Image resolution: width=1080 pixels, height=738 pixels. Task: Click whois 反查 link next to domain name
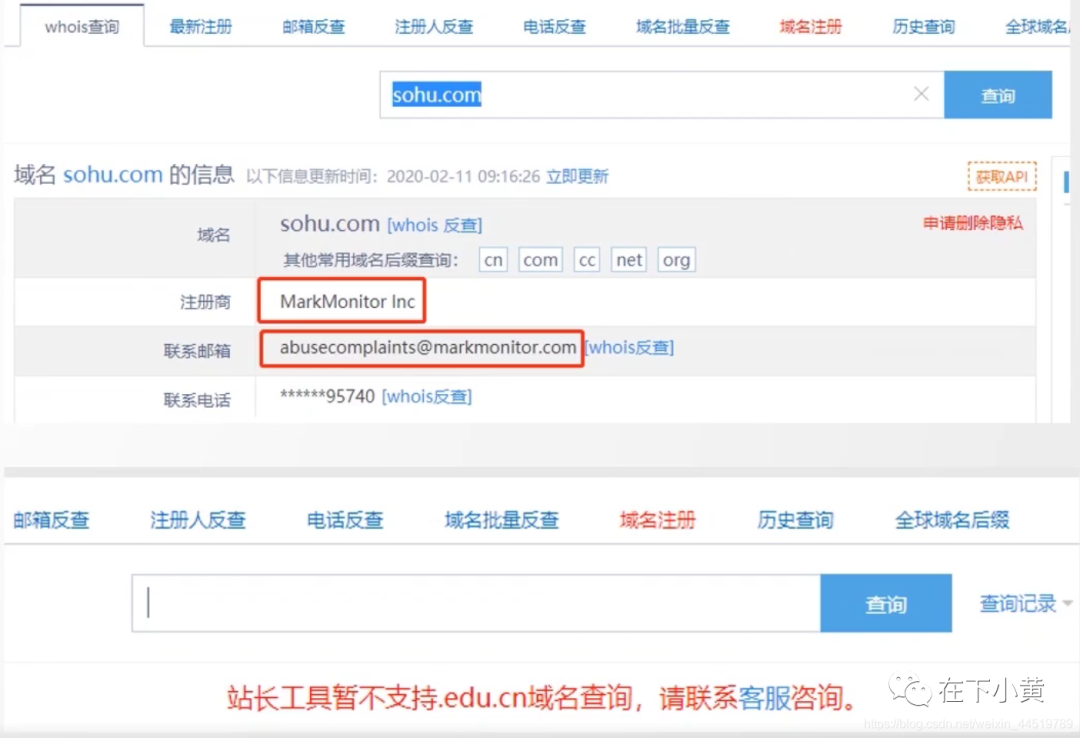click(435, 225)
